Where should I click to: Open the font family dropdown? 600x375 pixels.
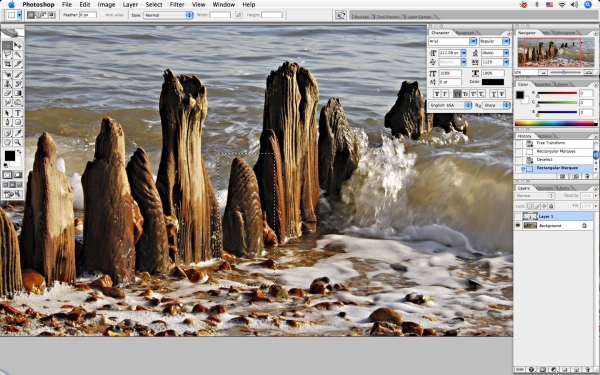coord(473,41)
